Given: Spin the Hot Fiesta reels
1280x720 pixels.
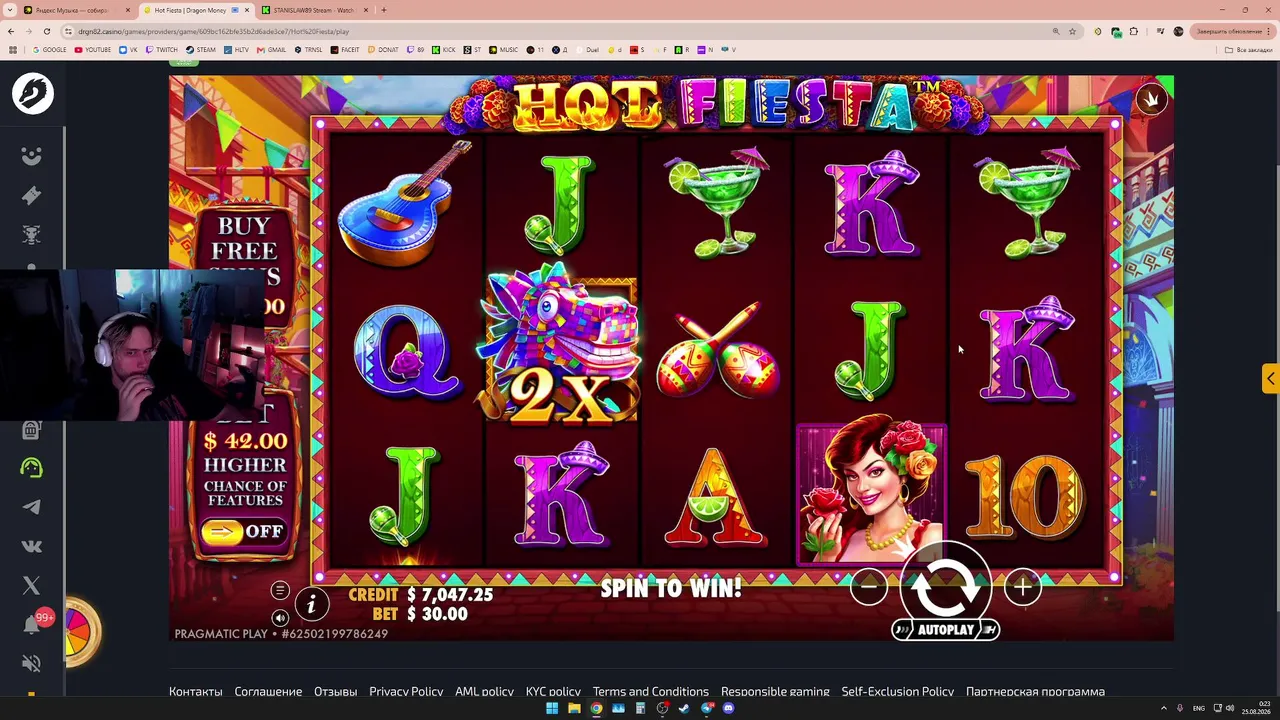Looking at the screenshot, I should 945,587.
